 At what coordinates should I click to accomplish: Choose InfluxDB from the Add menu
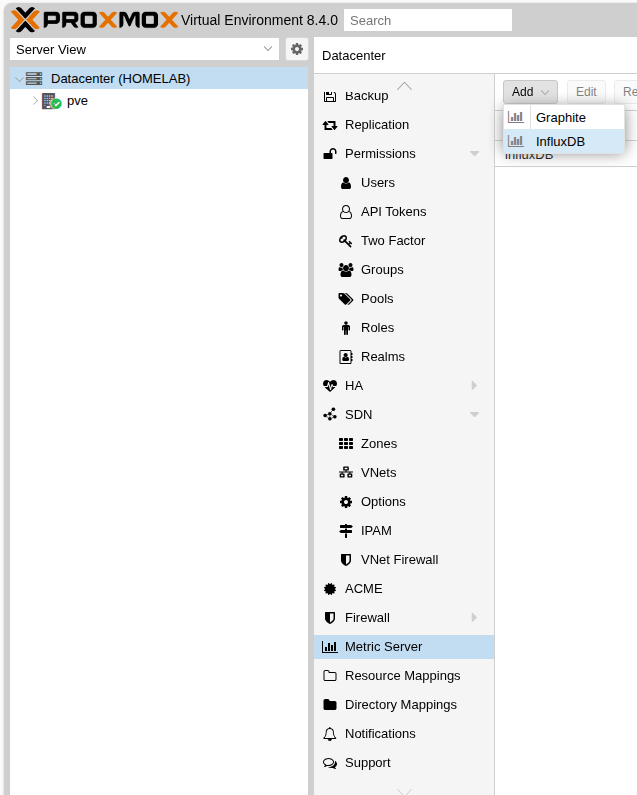coord(563,141)
